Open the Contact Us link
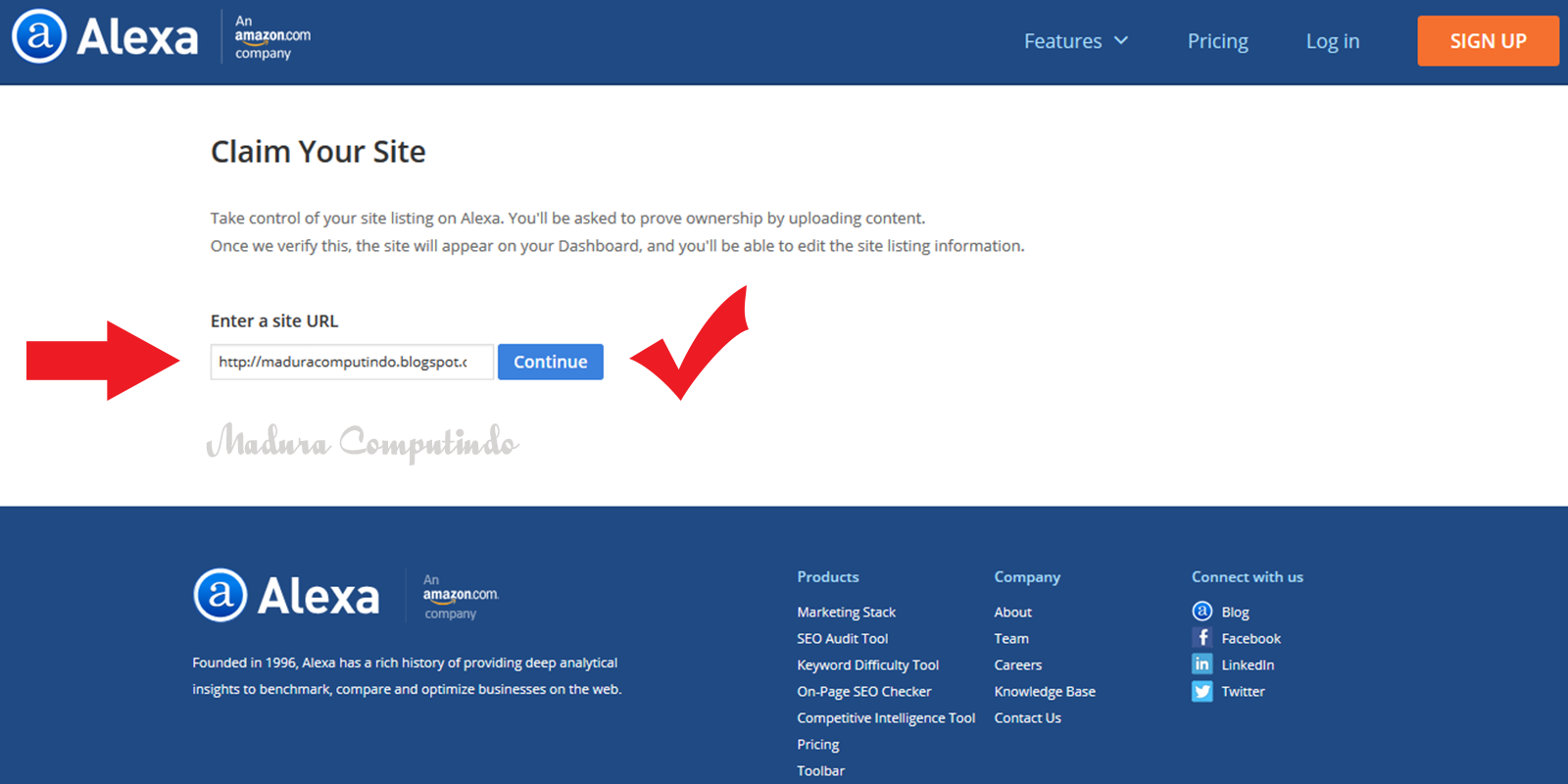1568x784 pixels. 1027,717
